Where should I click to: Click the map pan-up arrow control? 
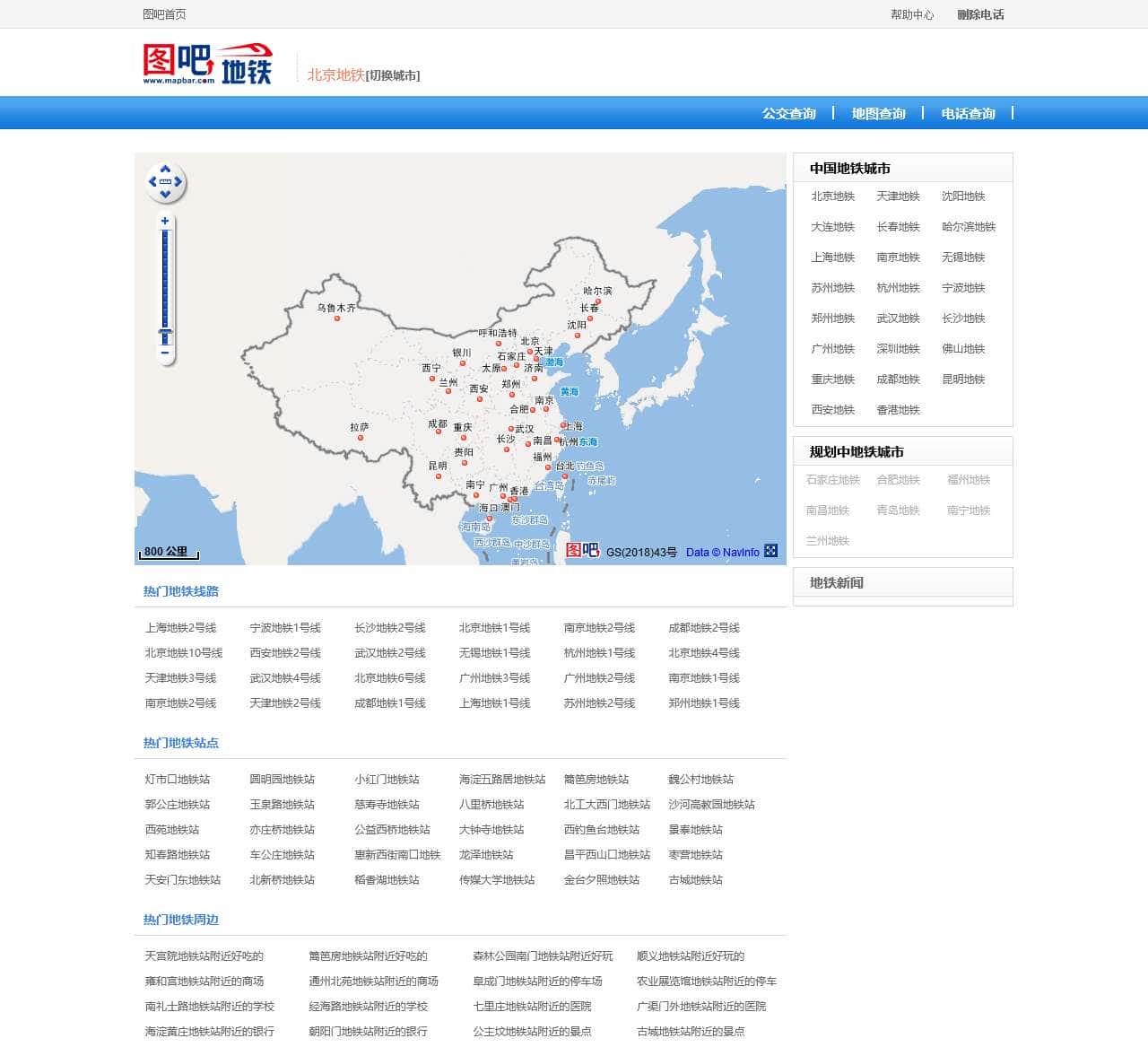(x=165, y=169)
